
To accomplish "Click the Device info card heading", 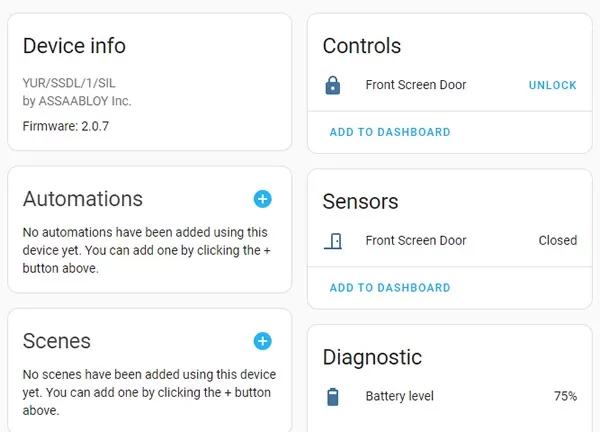I will 74,46.
